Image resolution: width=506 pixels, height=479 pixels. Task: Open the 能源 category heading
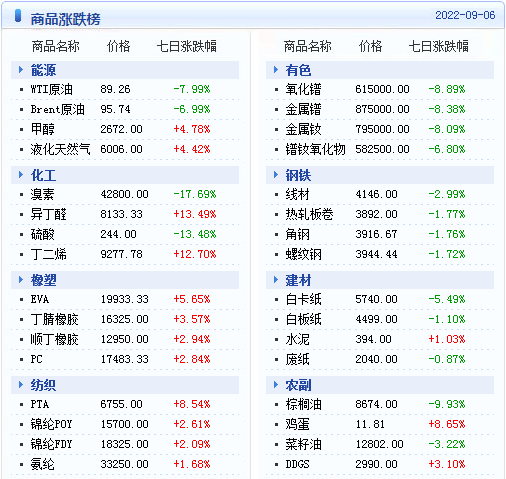click(x=43, y=70)
